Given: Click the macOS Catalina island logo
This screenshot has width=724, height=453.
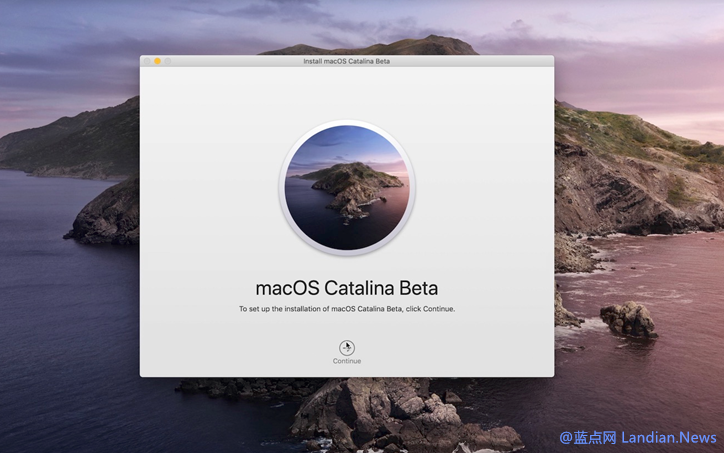Looking at the screenshot, I should coord(347,188).
